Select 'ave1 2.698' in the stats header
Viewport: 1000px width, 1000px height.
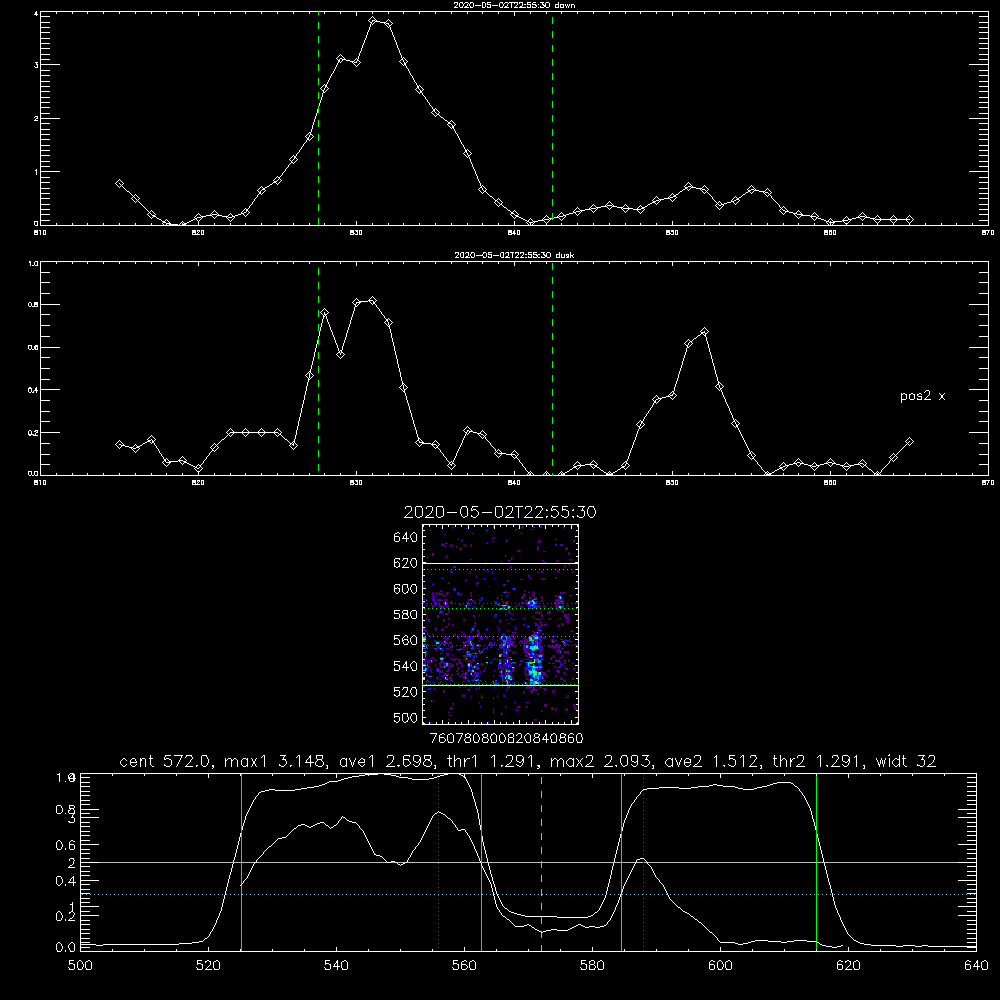click(x=387, y=761)
